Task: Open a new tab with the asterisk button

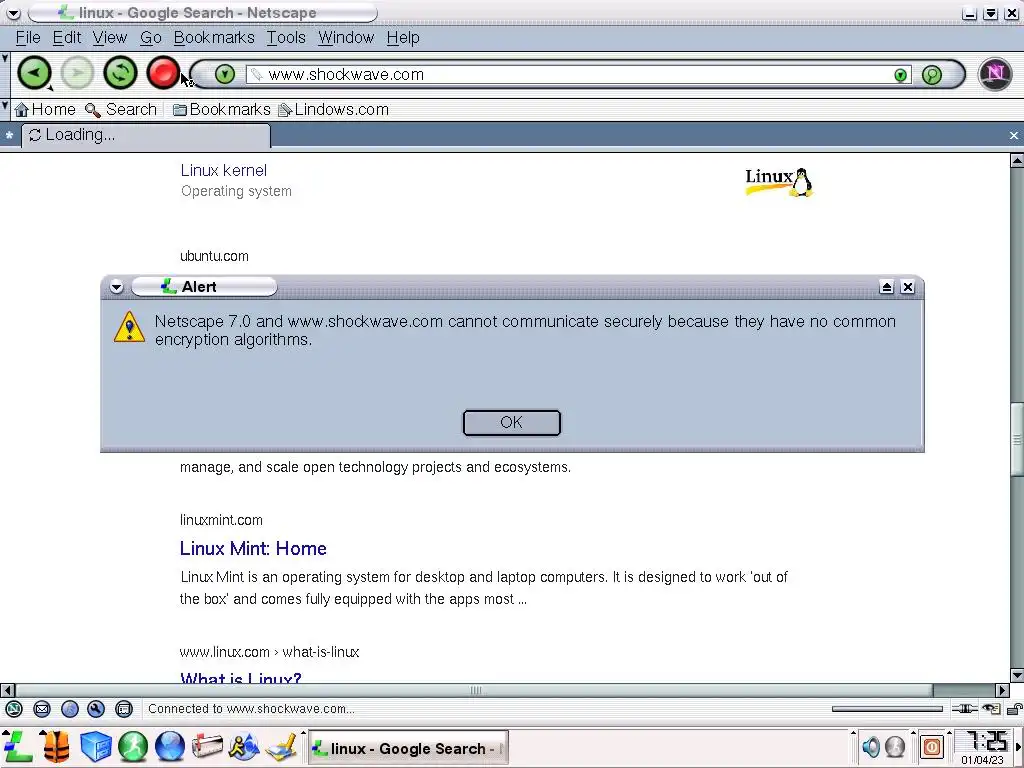Action: coord(9,135)
